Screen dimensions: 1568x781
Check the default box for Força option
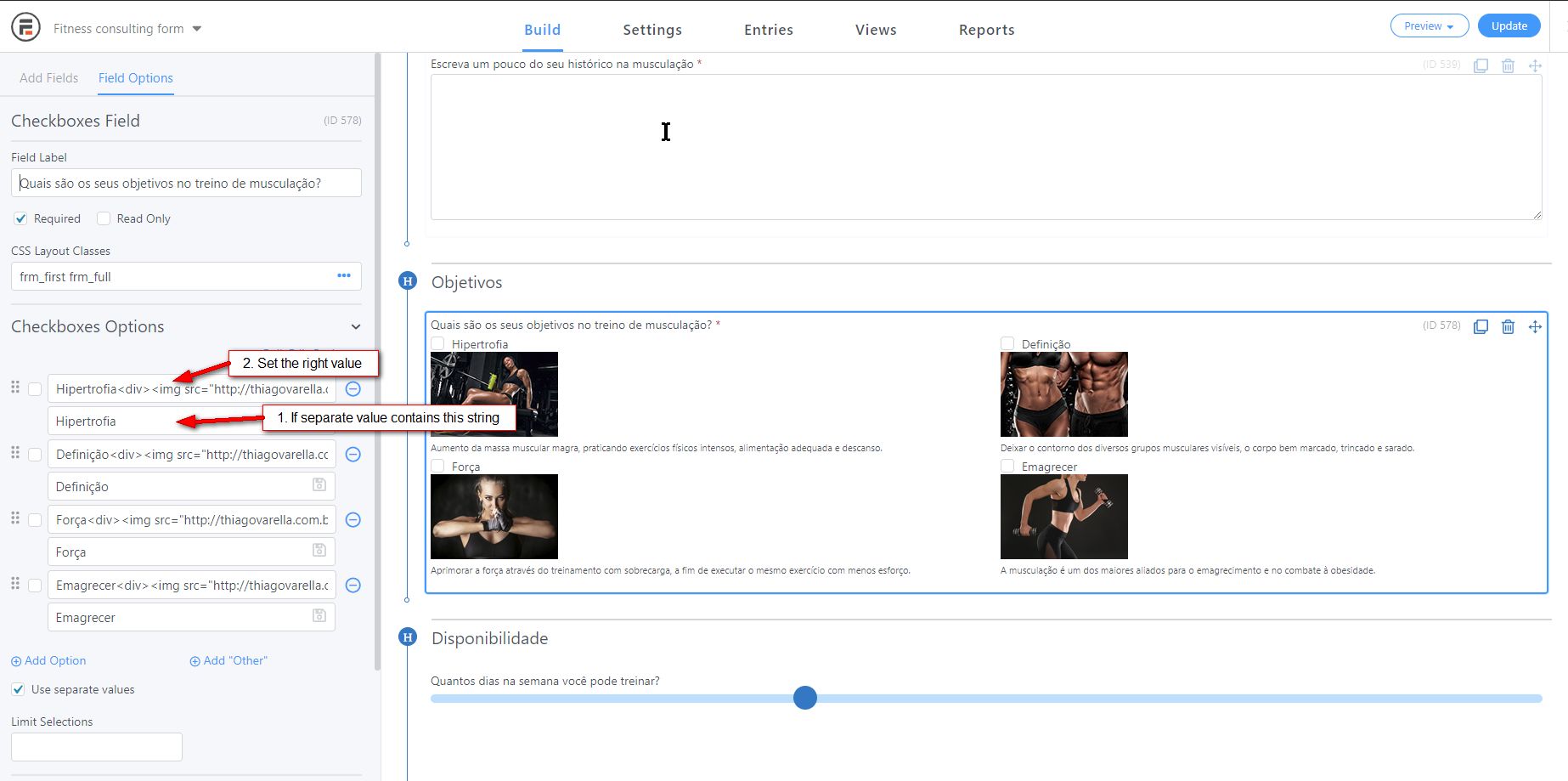coord(35,520)
